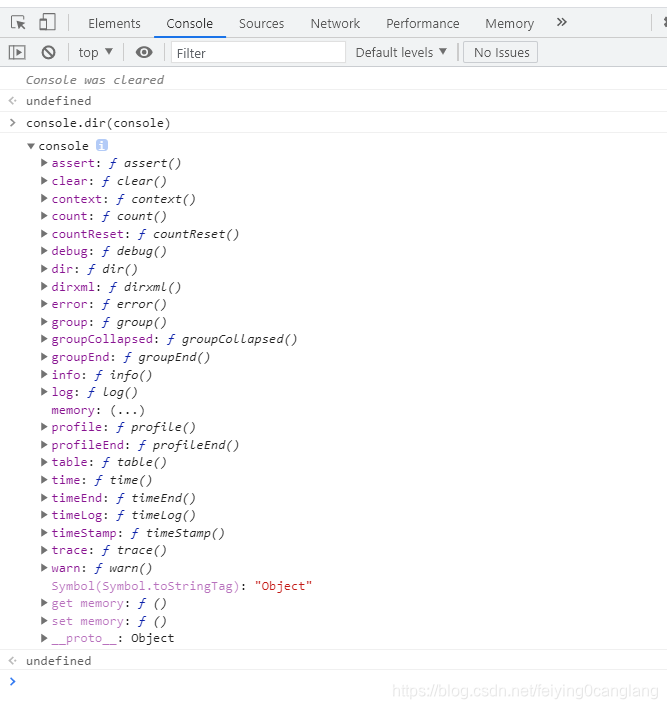Expand the __proto__ Object entry
This screenshot has width=667, height=709.
point(44,638)
